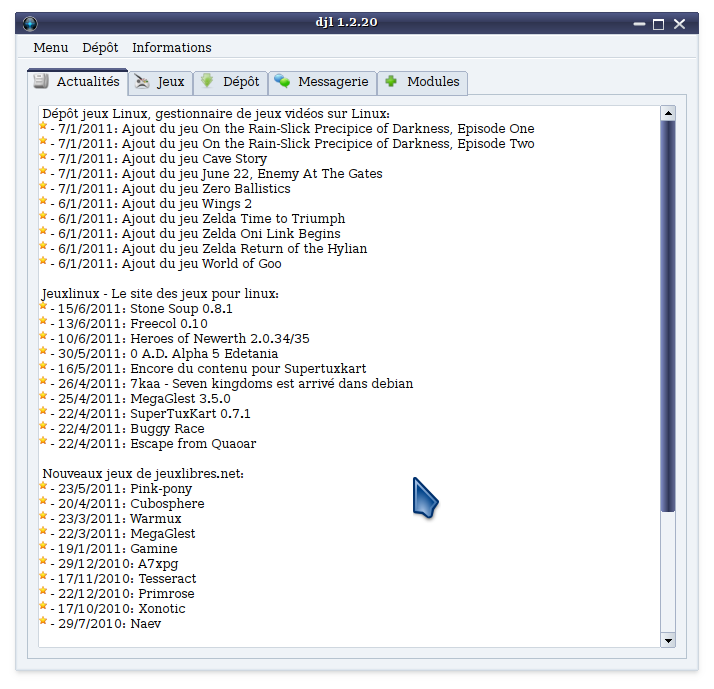This screenshot has width=714, height=689.
Task: Click the star next to Zero Ballistics
Action: [x=43, y=186]
